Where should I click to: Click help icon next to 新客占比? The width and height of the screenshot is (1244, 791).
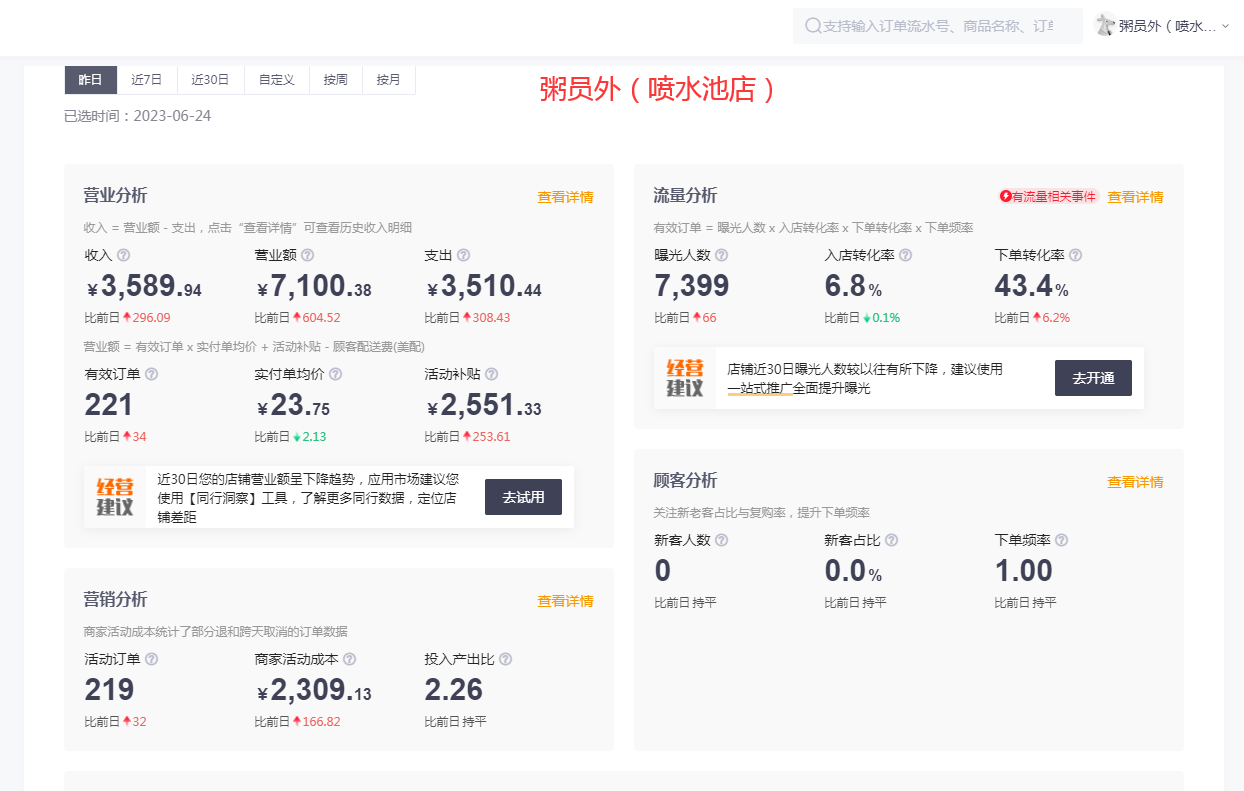892,540
